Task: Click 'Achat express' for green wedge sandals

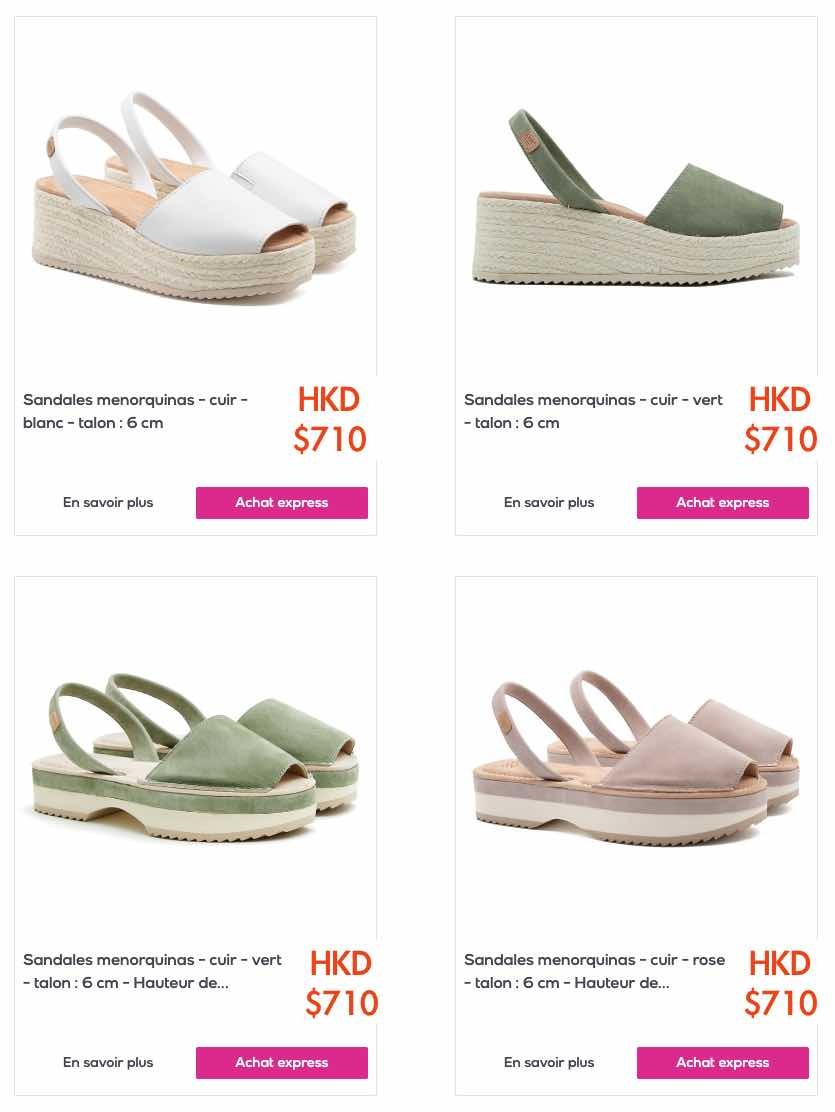Action: pyautogui.click(x=722, y=503)
